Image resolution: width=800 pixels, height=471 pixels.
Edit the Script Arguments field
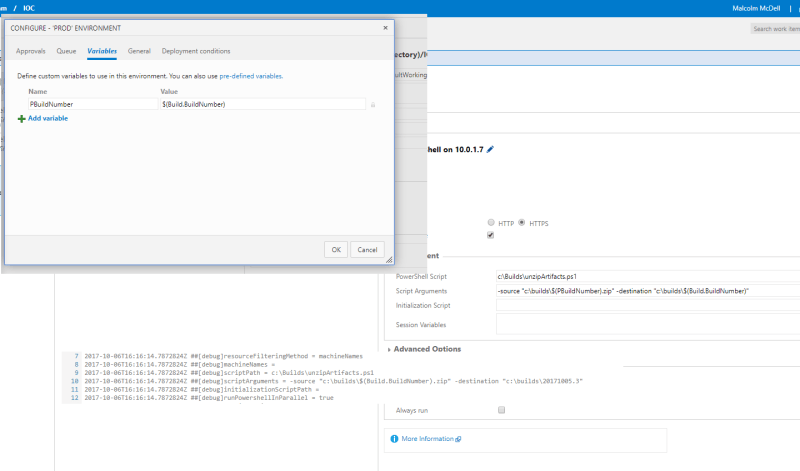pos(648,291)
